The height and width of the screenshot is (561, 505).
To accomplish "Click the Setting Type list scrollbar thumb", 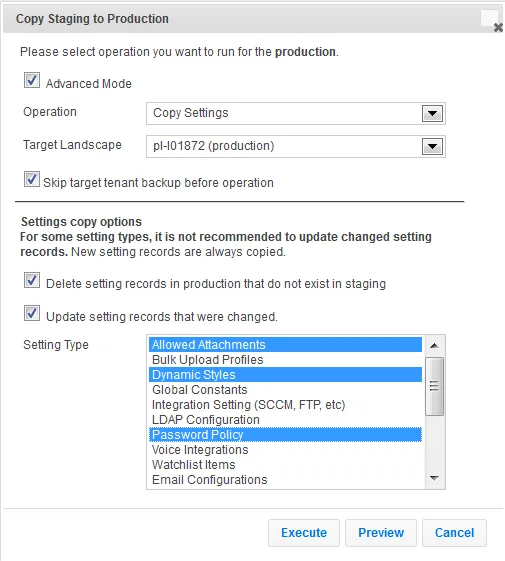I will (434, 386).
